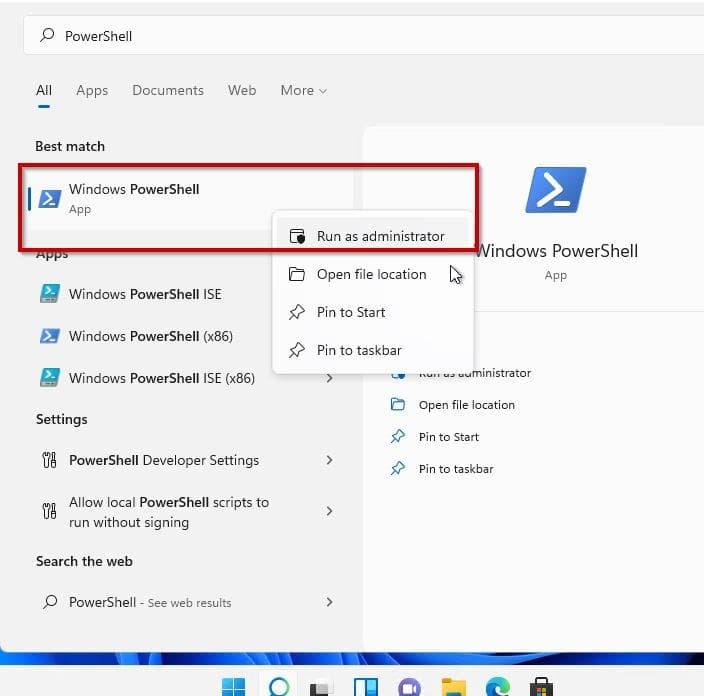The image size is (704, 696).
Task: Choose Open file location from context menu
Action: pos(371,275)
